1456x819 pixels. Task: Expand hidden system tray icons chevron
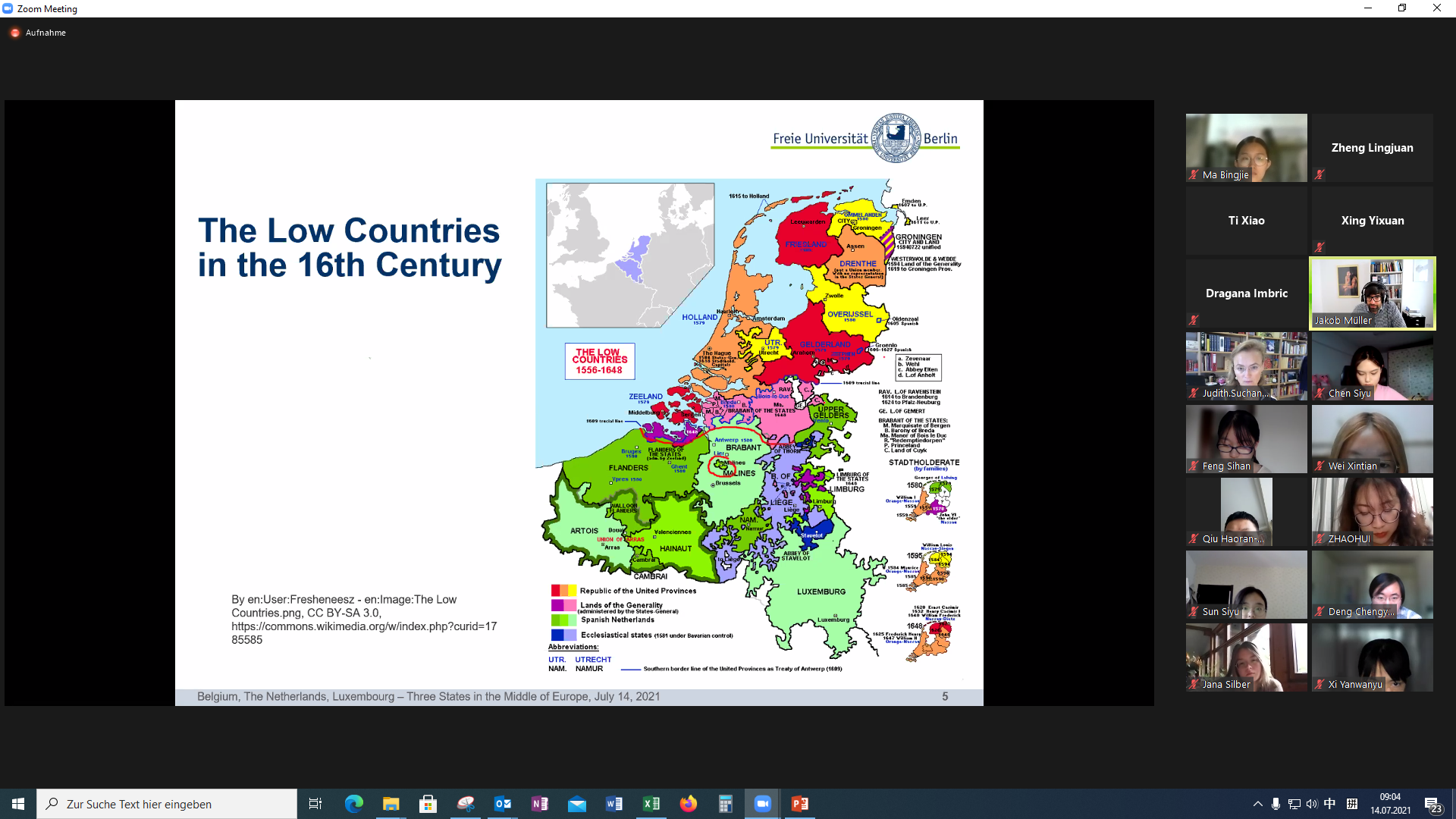click(1257, 804)
